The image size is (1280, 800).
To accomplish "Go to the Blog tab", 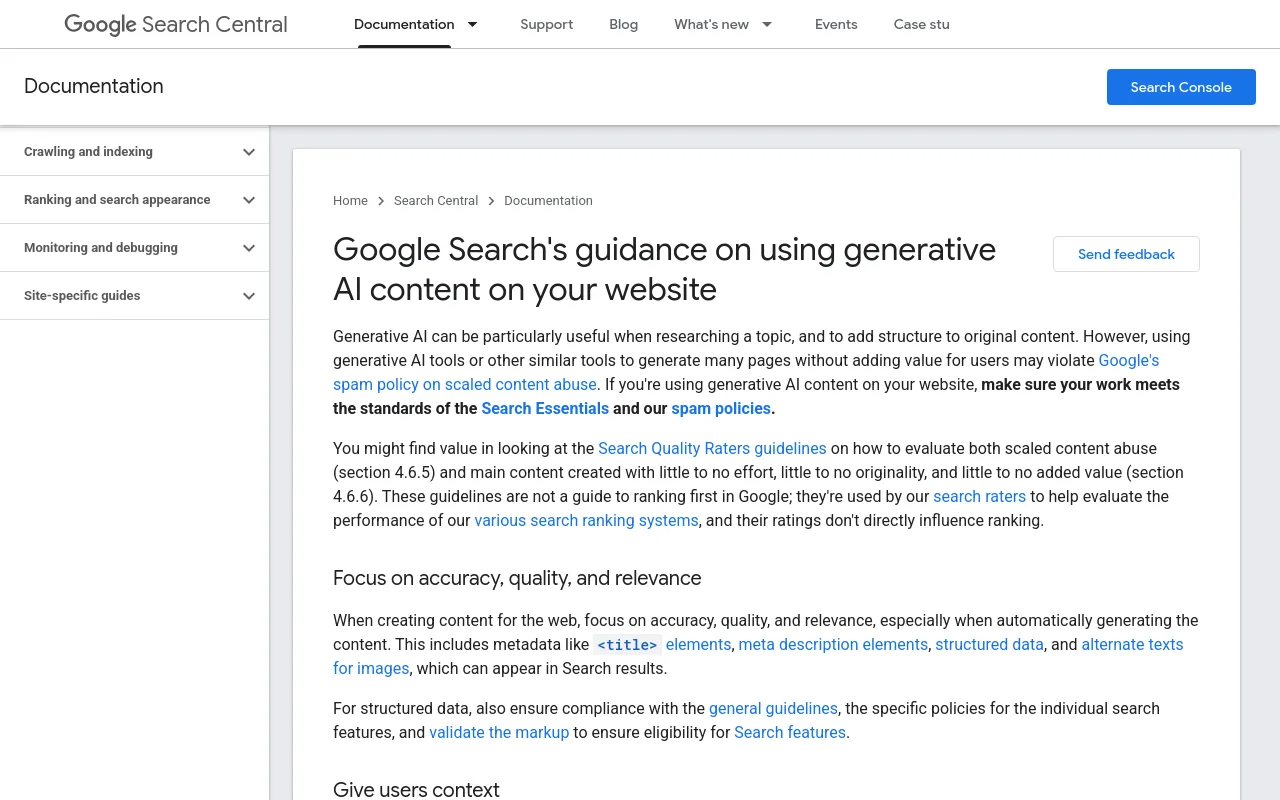I will [623, 24].
